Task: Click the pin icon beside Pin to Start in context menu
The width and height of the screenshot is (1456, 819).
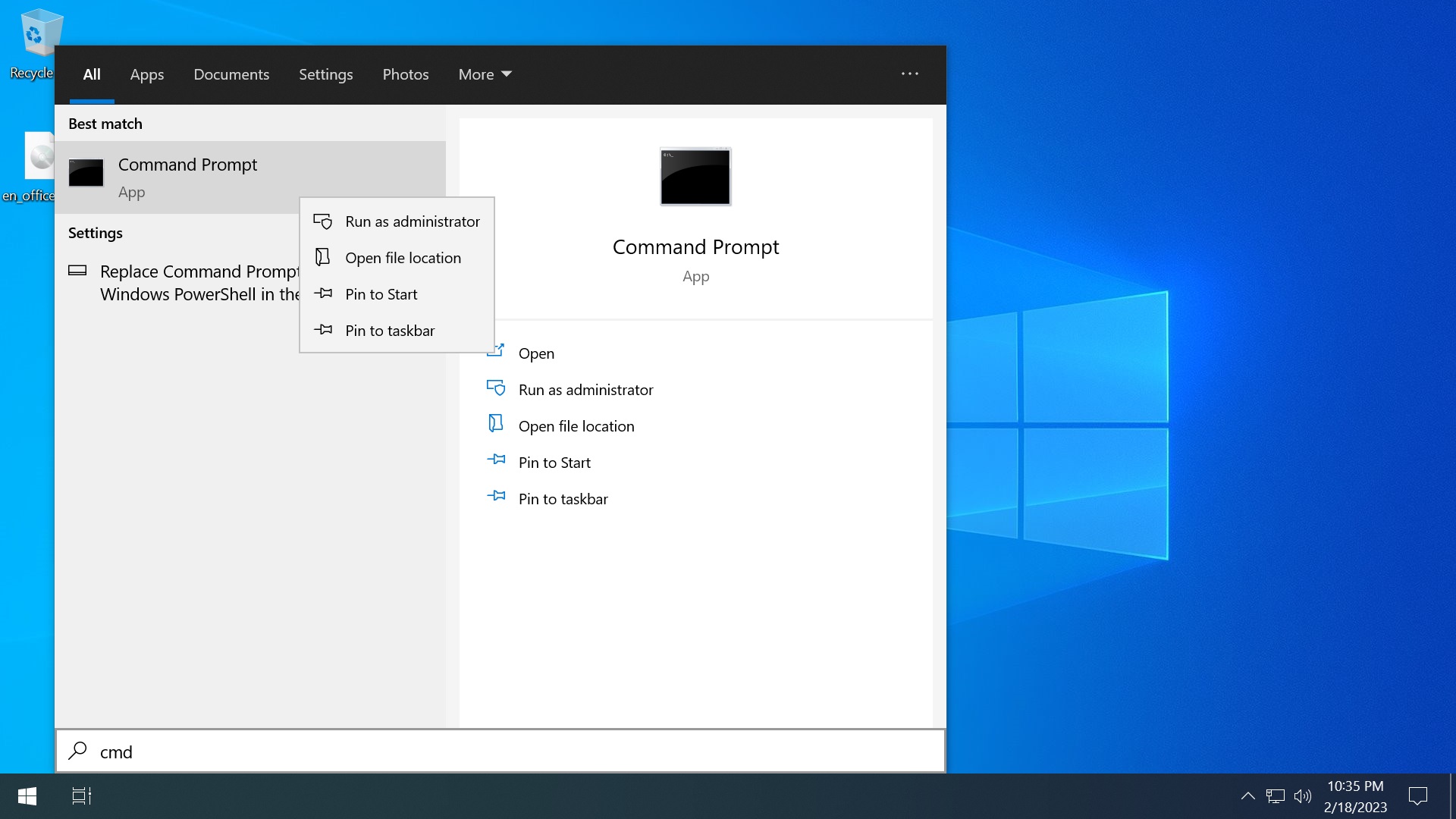Action: [x=323, y=293]
